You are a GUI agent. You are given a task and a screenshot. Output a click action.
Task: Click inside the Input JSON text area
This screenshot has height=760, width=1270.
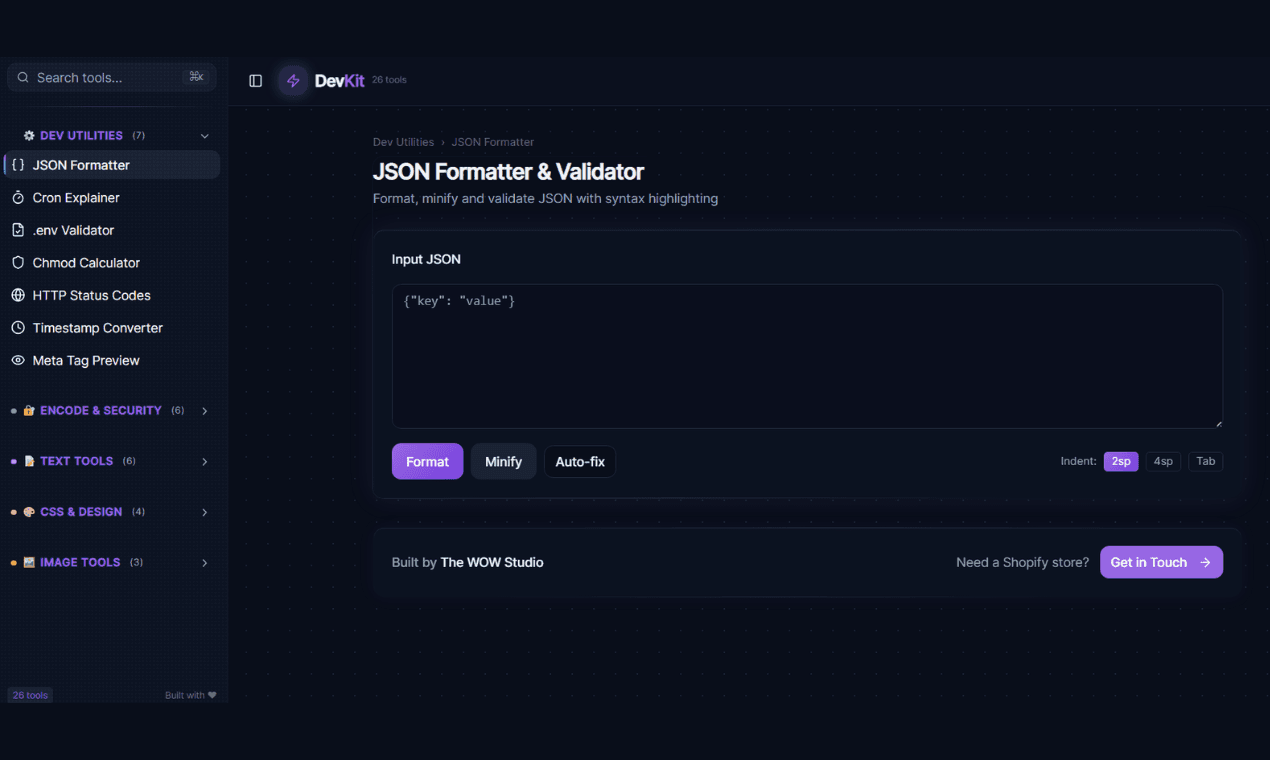tap(806, 355)
